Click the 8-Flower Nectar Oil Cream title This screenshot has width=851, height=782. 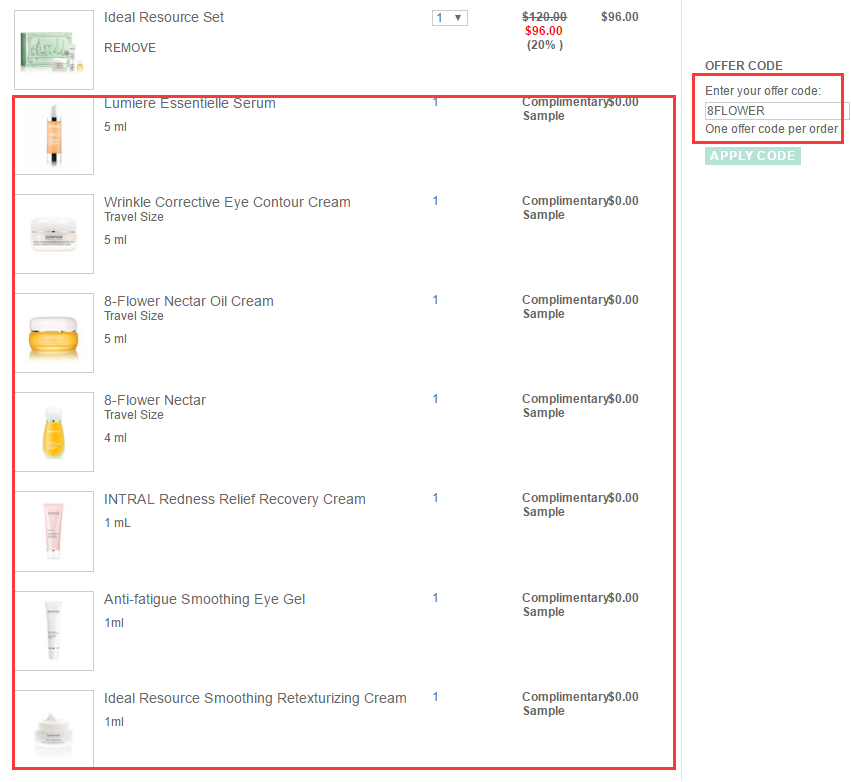pyautogui.click(x=189, y=301)
